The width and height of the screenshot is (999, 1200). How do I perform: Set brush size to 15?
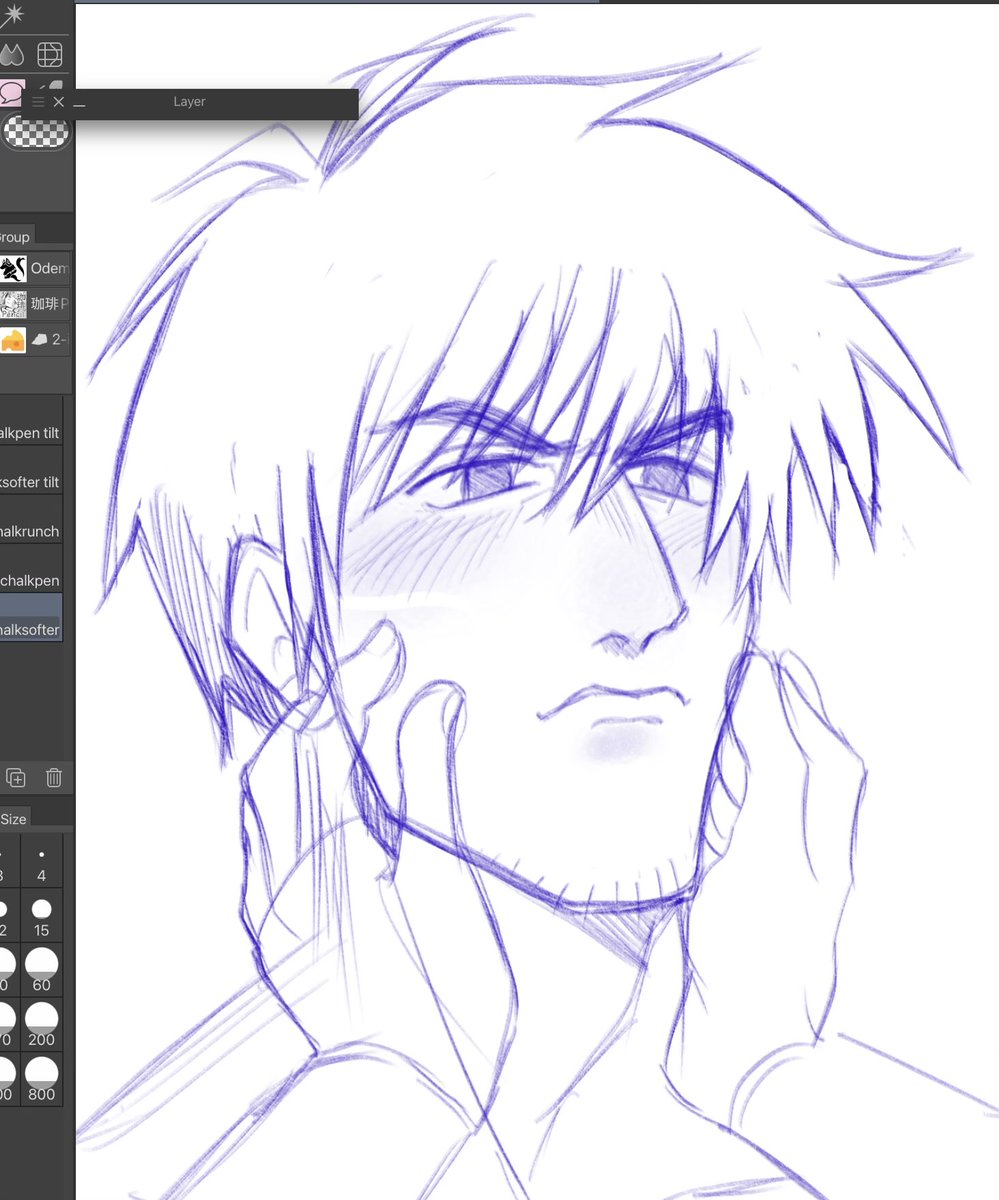[41, 916]
